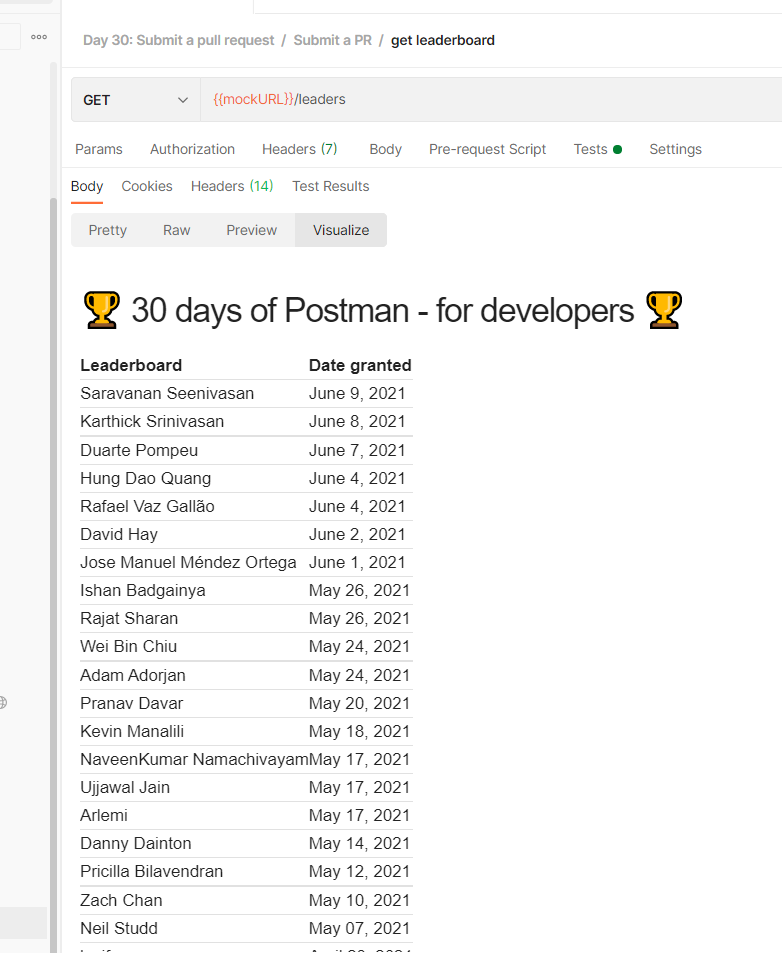This screenshot has width=782, height=953.
Task: Click 'Ujjawal Jain' in the table
Action: click(x=125, y=788)
